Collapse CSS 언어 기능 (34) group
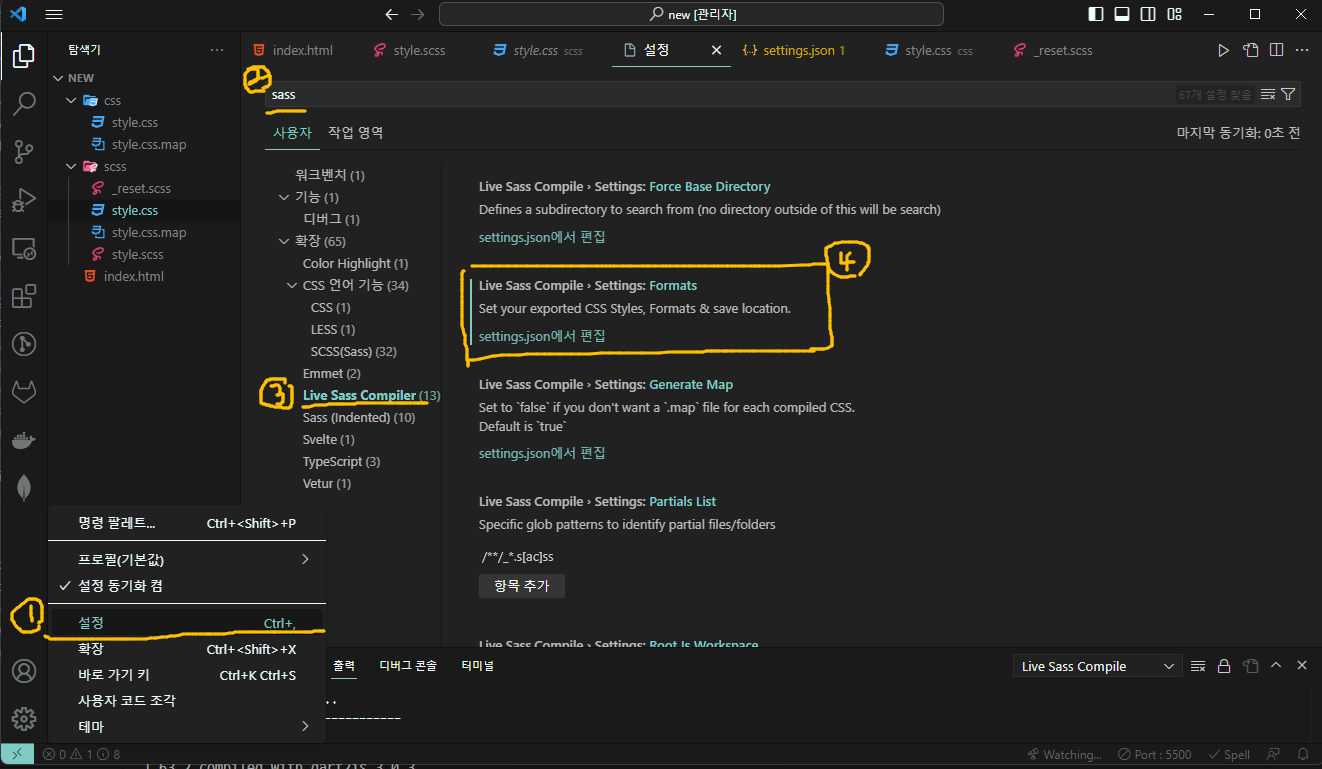The height and width of the screenshot is (769, 1322). [x=292, y=285]
